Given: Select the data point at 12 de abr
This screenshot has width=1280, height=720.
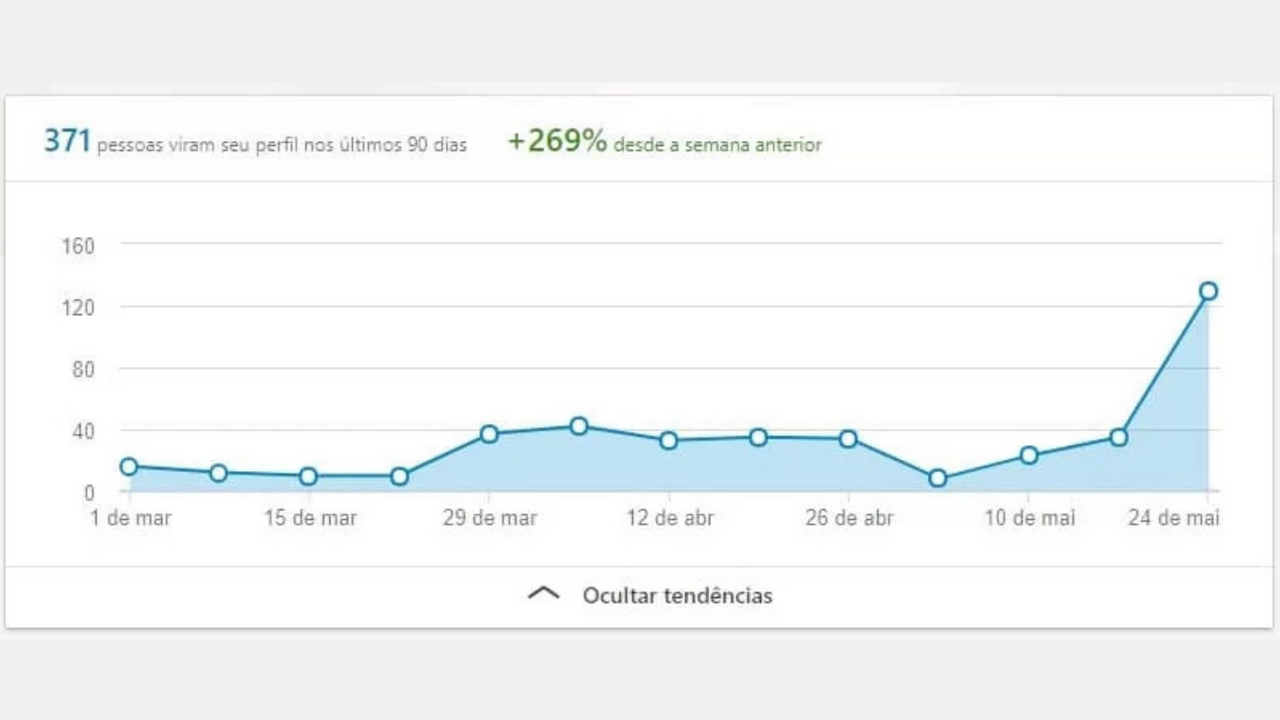Looking at the screenshot, I should coord(669,440).
